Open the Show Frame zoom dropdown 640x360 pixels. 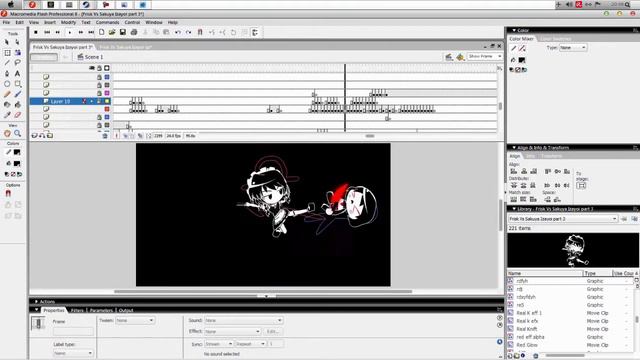485,56
